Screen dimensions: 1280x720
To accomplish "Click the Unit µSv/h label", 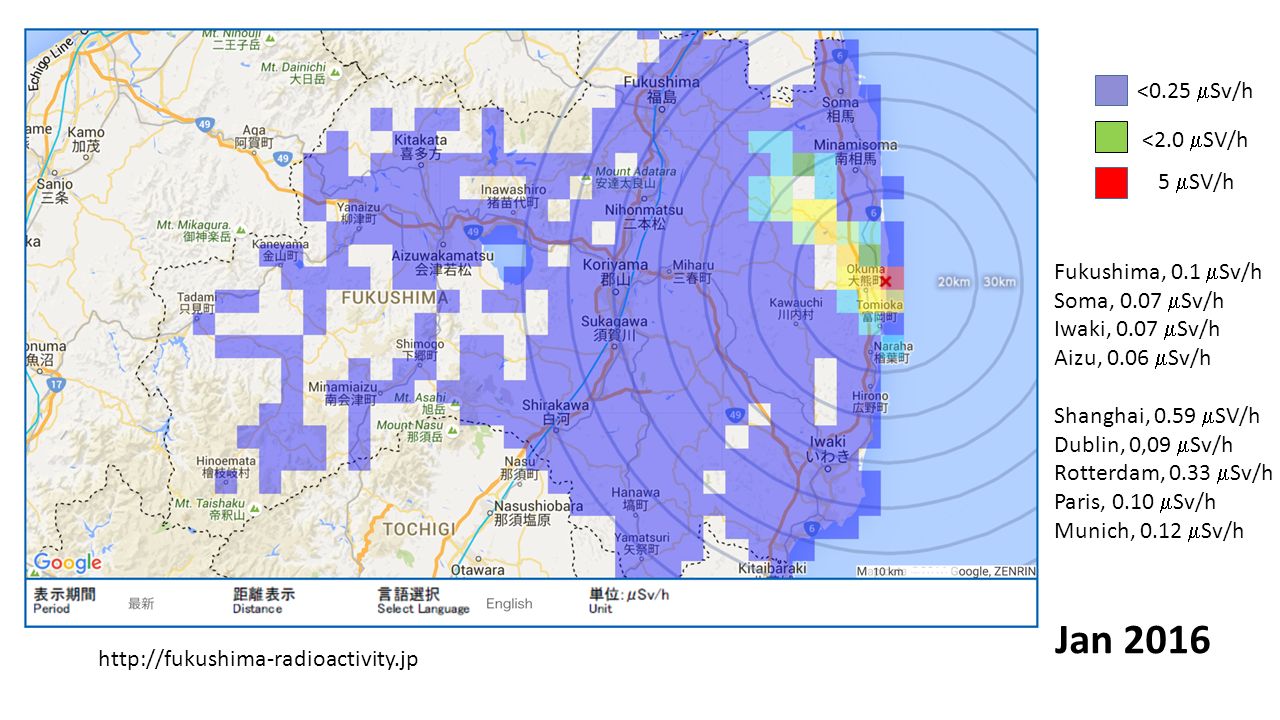I will pyautogui.click(x=629, y=600).
